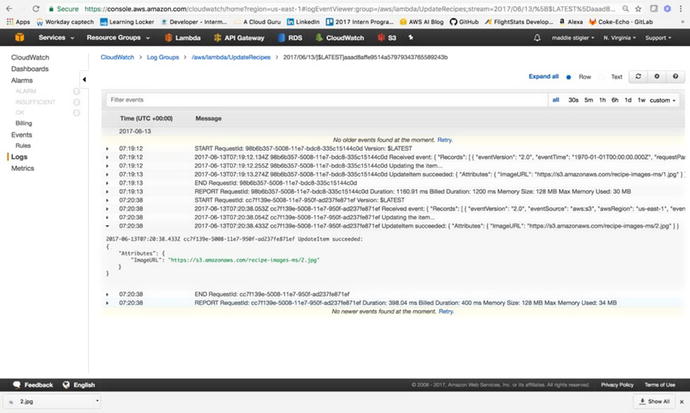Close the downloads bar
Screen dimensions: 690x413
pyautogui.click(x=682, y=402)
